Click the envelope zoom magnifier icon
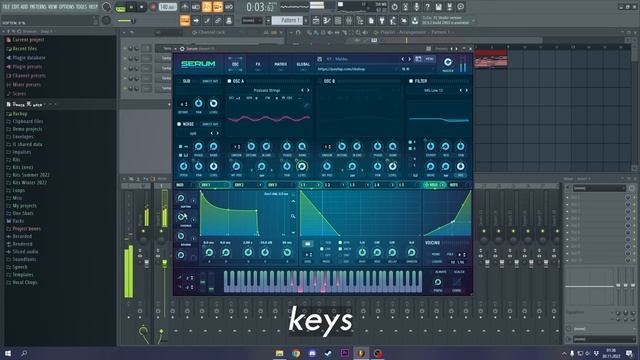Screen dimensions: 640x360 tap(293, 216)
